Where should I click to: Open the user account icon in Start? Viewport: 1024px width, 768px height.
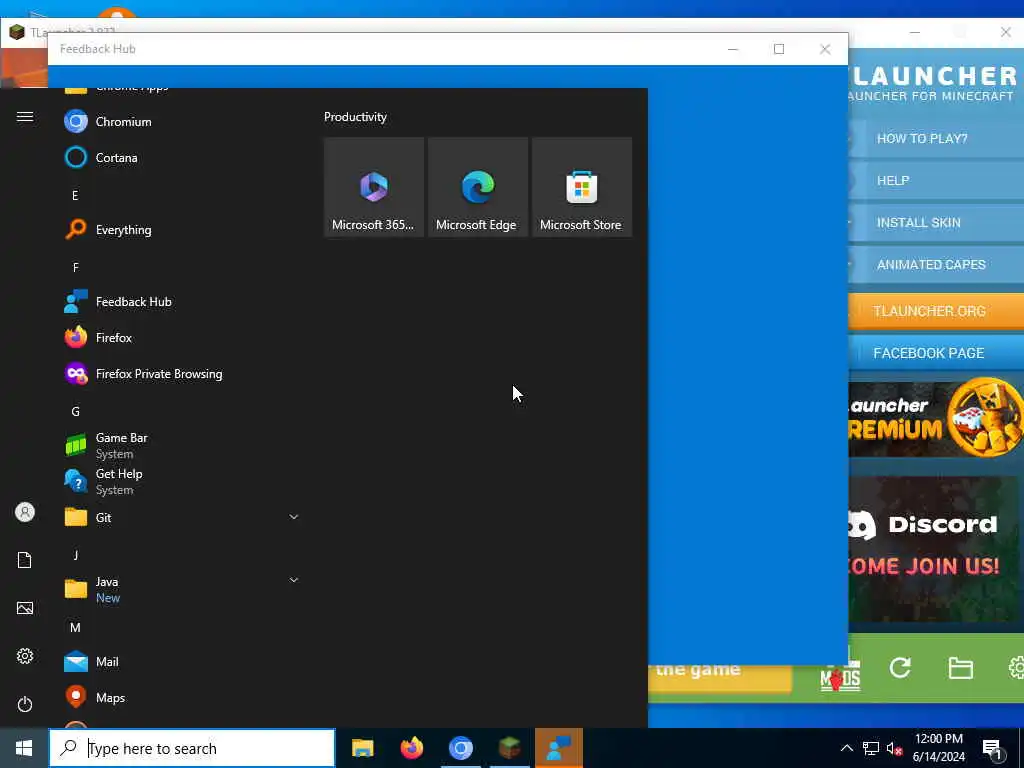pyautogui.click(x=25, y=512)
